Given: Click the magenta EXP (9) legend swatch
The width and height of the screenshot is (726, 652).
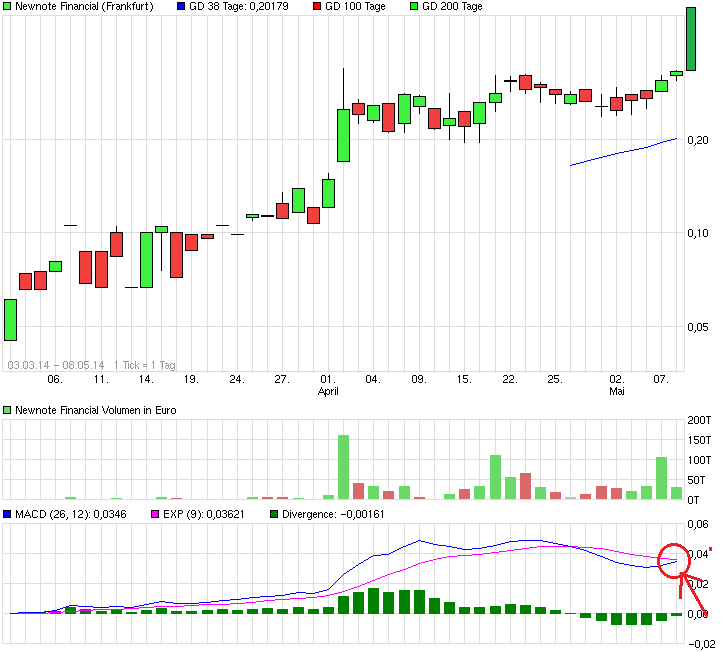Looking at the screenshot, I should point(154,515).
